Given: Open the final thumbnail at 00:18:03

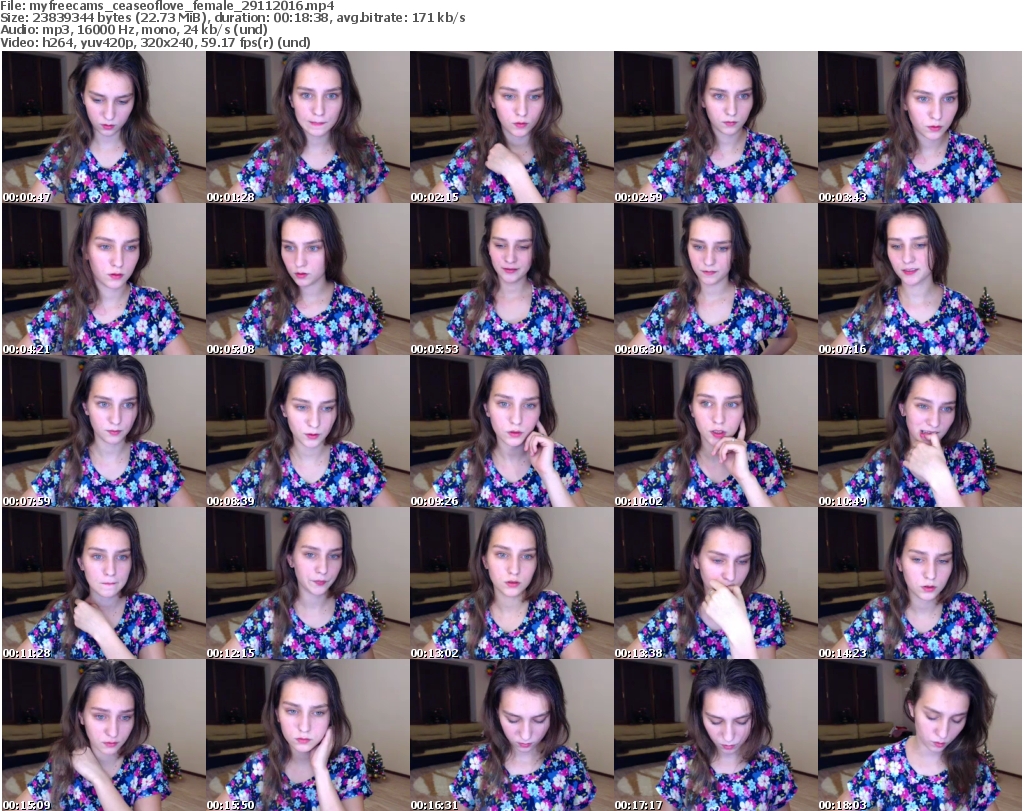Looking at the screenshot, I should point(919,735).
